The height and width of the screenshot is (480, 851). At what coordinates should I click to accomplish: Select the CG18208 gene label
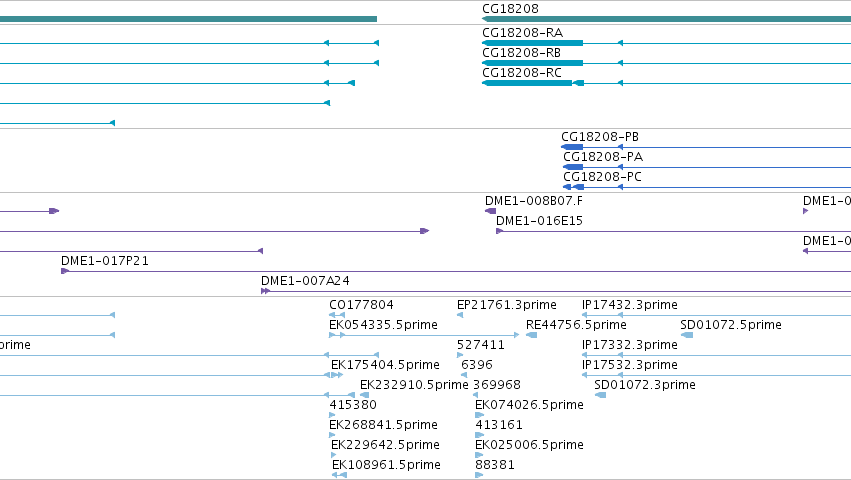click(x=510, y=9)
